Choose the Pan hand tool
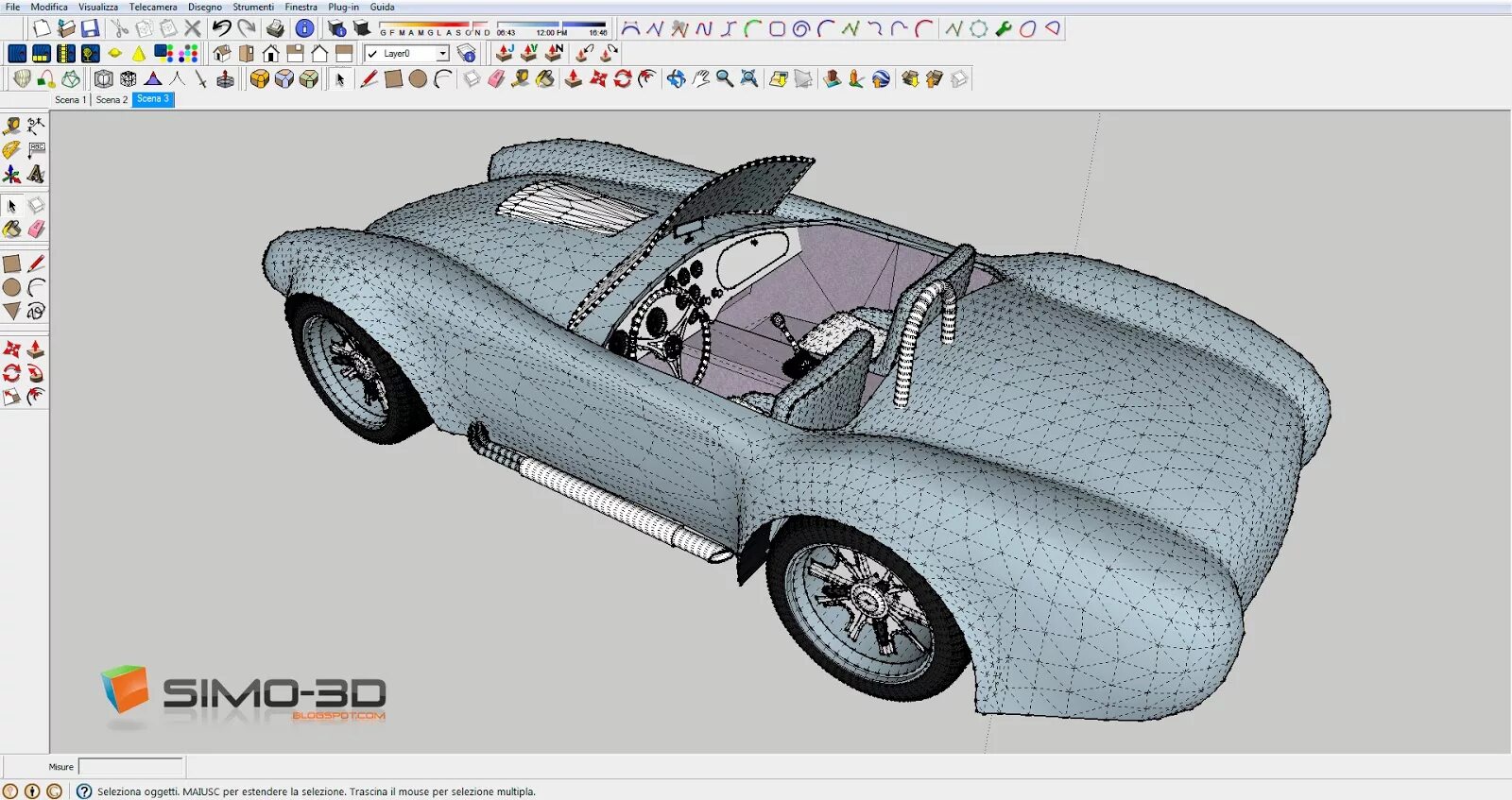Image resolution: width=1512 pixels, height=800 pixels. [x=700, y=79]
